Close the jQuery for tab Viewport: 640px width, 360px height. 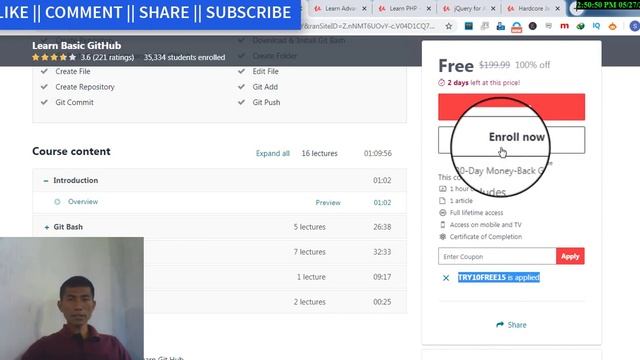pyautogui.click(x=493, y=9)
